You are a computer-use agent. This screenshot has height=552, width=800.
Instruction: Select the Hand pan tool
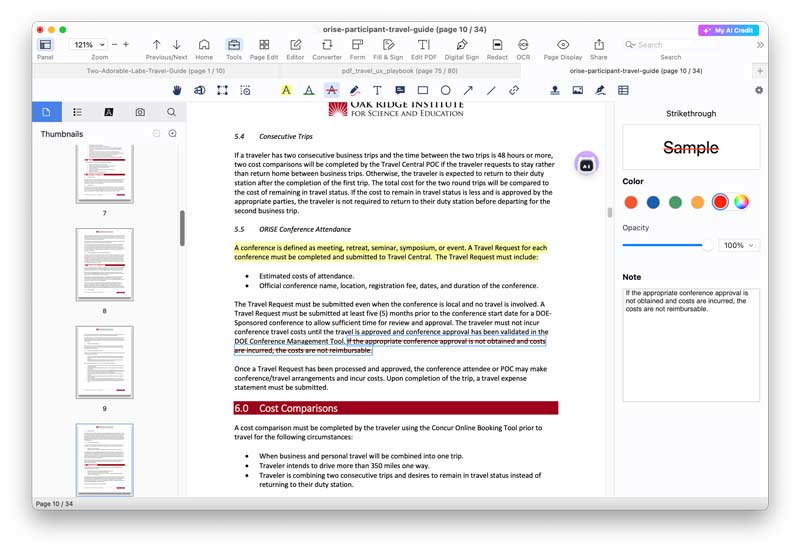pyautogui.click(x=177, y=91)
